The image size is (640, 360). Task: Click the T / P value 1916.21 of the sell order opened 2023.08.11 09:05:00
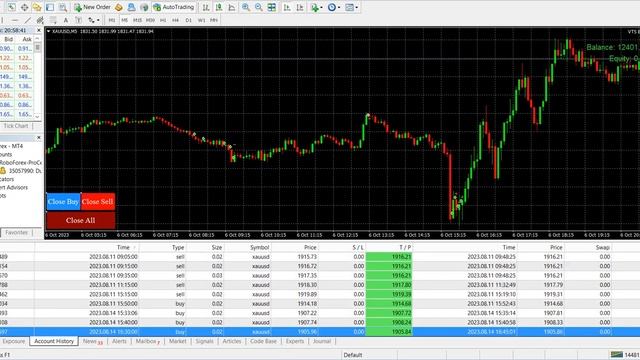click(x=389, y=257)
